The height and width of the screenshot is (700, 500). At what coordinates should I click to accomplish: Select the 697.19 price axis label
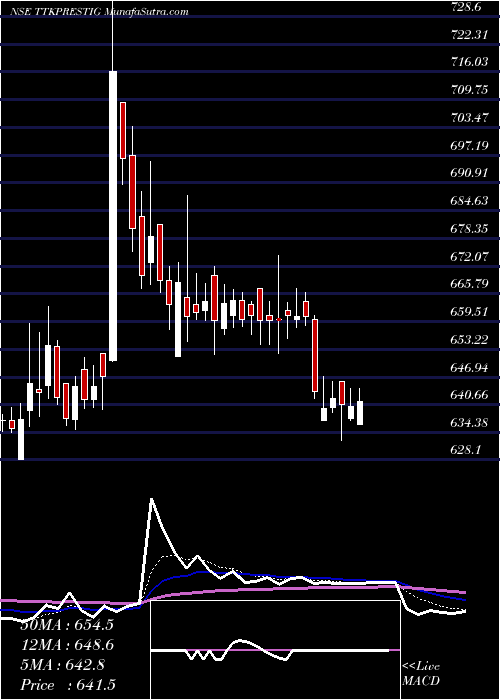[470, 146]
